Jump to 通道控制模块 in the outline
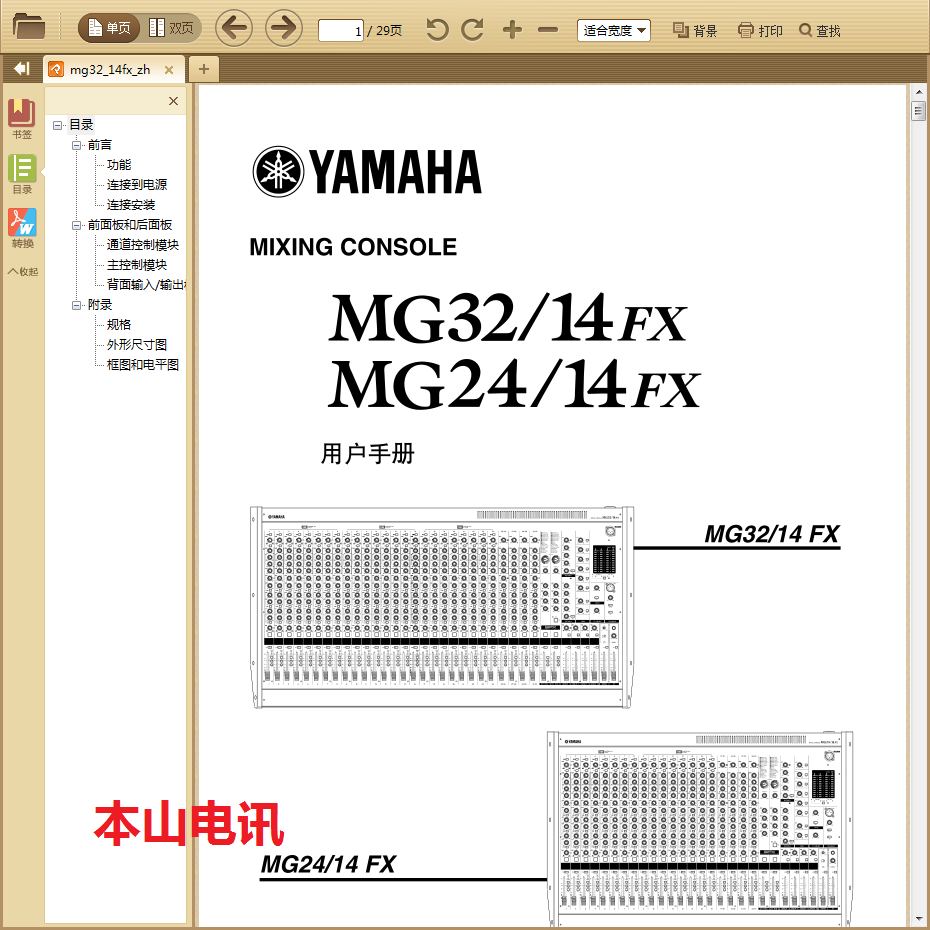The width and height of the screenshot is (930, 930). pyautogui.click(x=143, y=245)
